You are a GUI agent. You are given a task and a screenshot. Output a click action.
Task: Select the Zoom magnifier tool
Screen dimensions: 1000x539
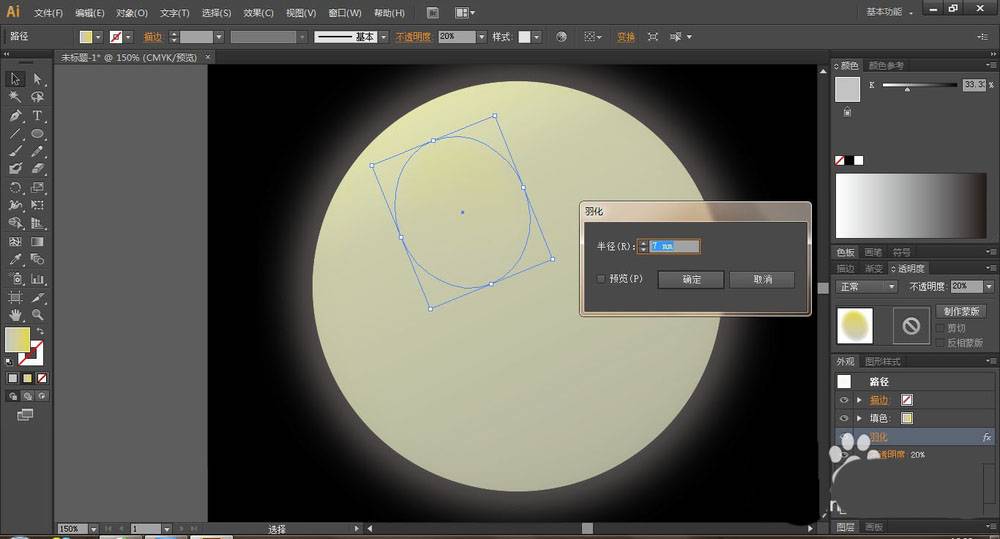(37, 315)
